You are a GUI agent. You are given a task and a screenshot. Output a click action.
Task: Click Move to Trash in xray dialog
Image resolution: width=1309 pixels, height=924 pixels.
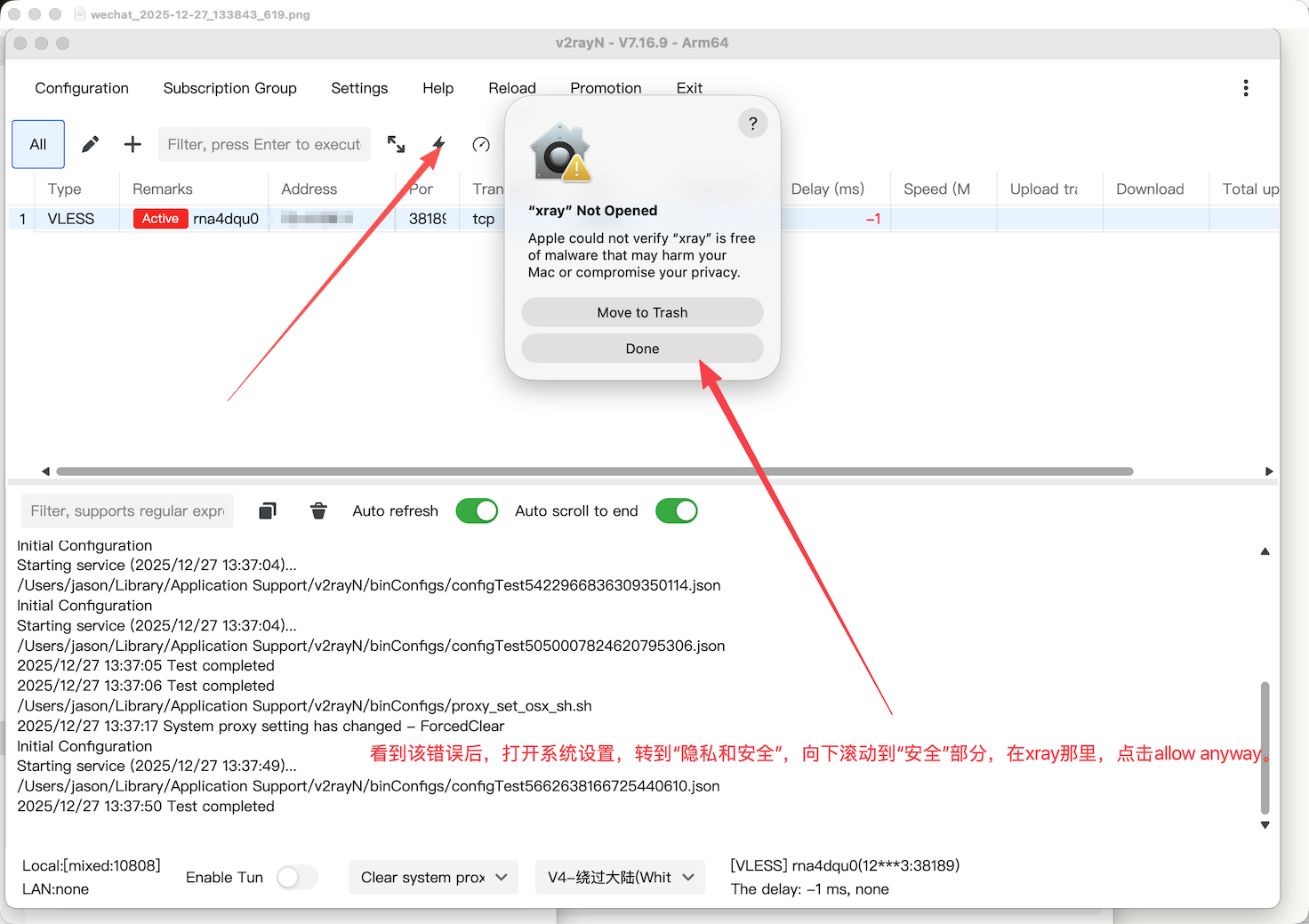(x=642, y=312)
